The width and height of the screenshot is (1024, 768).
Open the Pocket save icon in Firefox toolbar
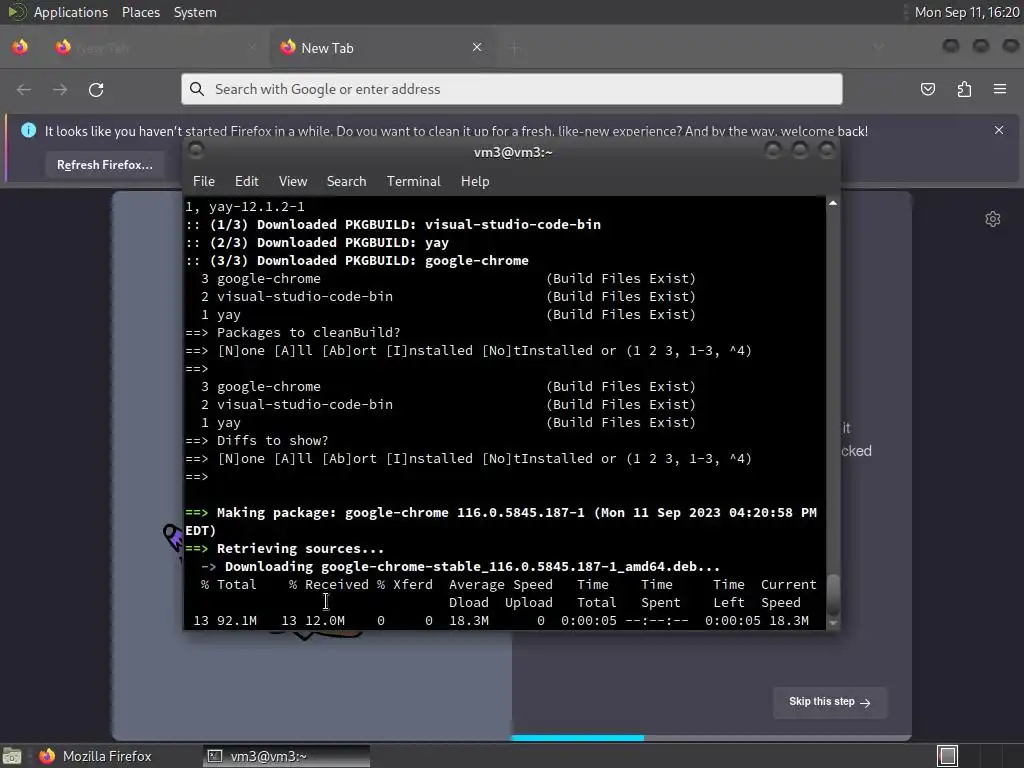pos(927,89)
